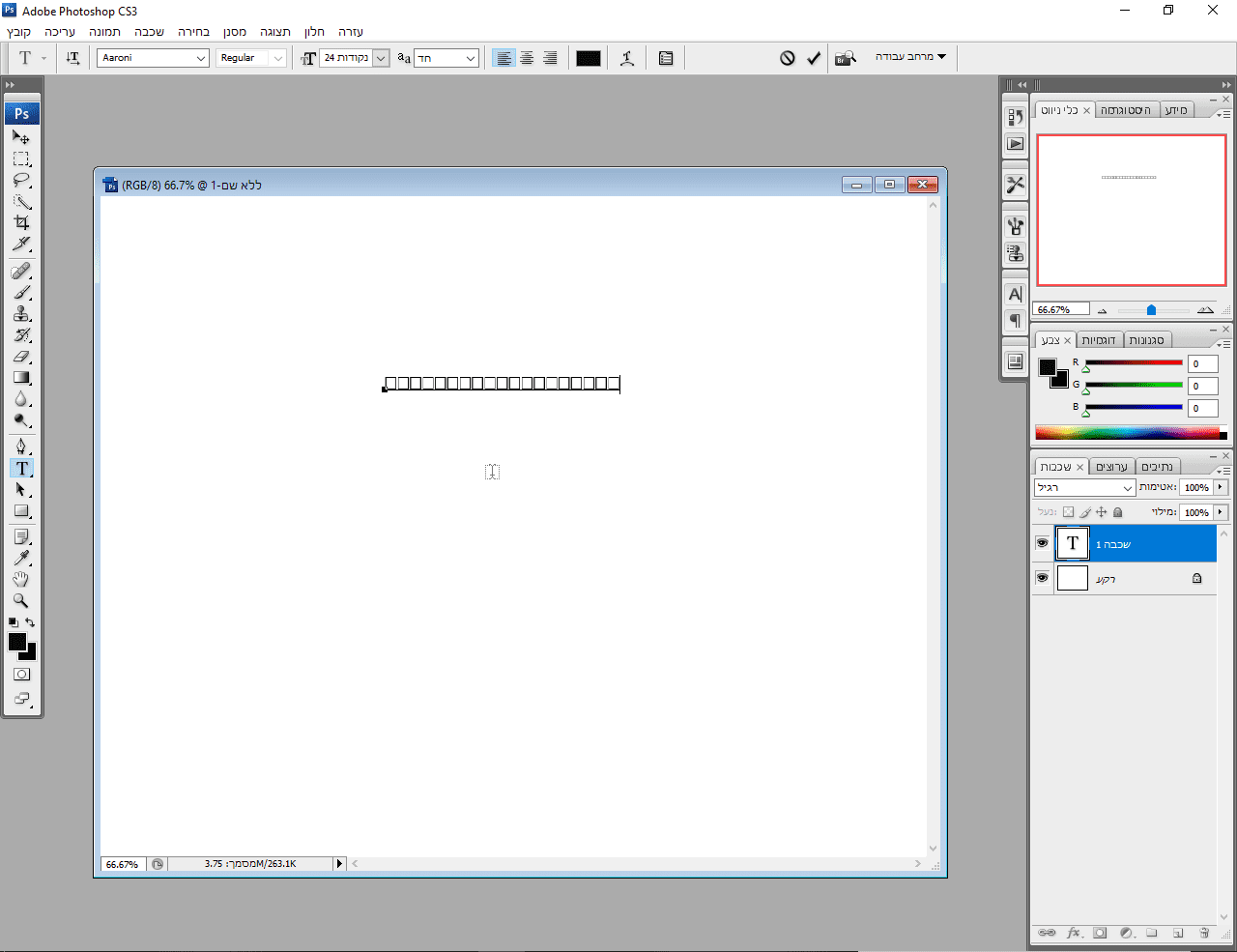Open the tool preset picker arrow
The height and width of the screenshot is (952, 1237).
tap(43, 58)
